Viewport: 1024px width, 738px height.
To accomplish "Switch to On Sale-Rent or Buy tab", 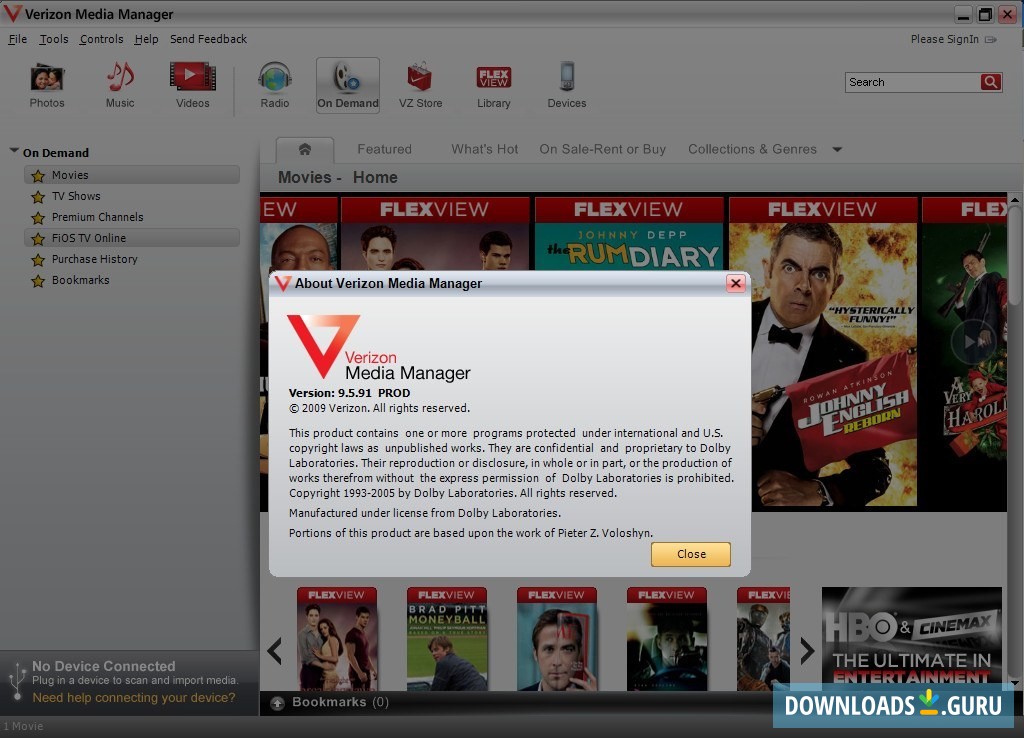I will click(x=602, y=150).
